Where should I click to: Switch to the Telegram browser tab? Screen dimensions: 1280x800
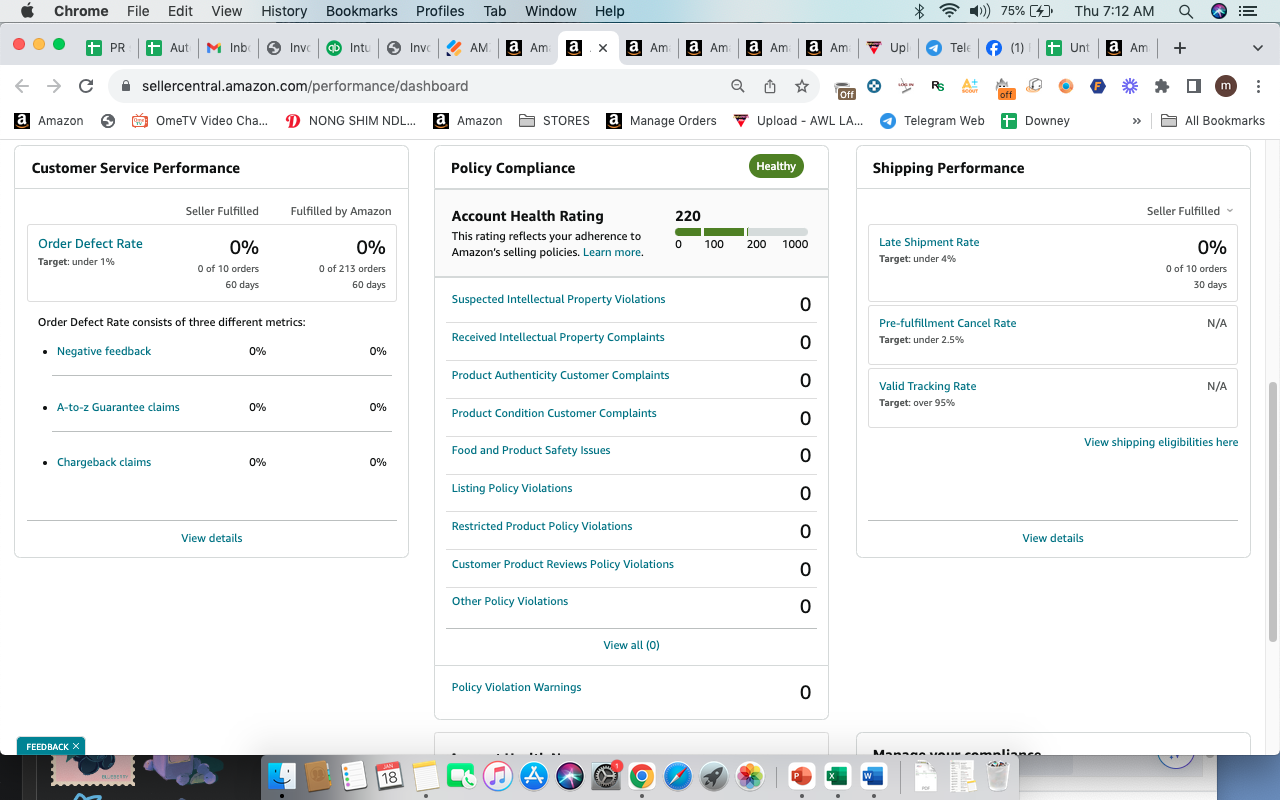(x=948, y=47)
